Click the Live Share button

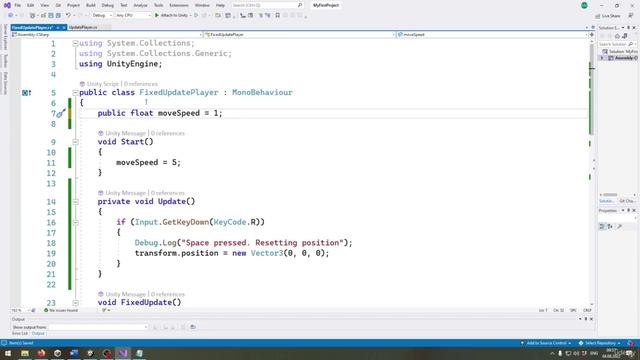(x=608, y=16)
